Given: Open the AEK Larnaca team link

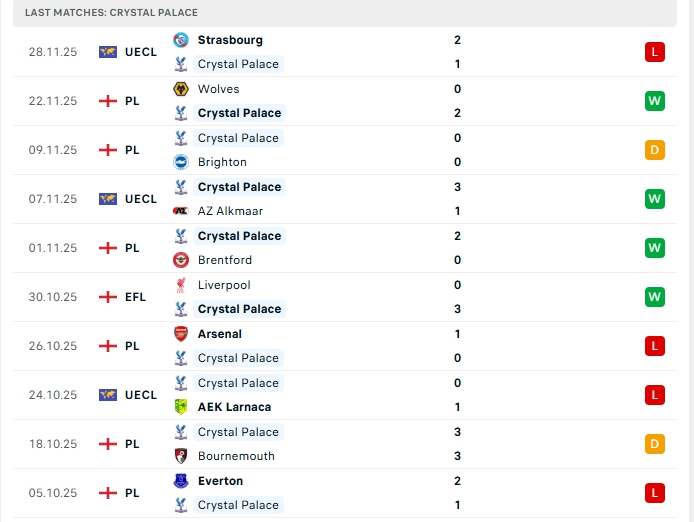Looking at the screenshot, I should (x=234, y=407).
